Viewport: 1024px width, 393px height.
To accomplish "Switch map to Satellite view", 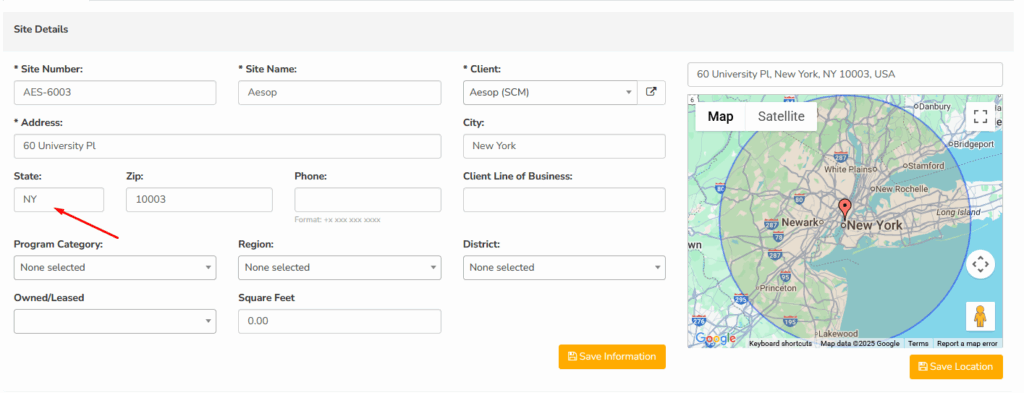I will pos(781,117).
